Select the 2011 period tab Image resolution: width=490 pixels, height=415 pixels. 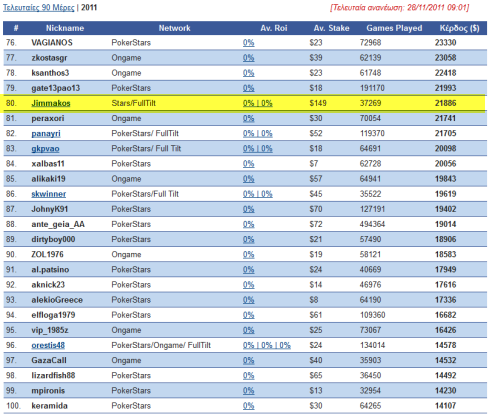tap(89, 7)
